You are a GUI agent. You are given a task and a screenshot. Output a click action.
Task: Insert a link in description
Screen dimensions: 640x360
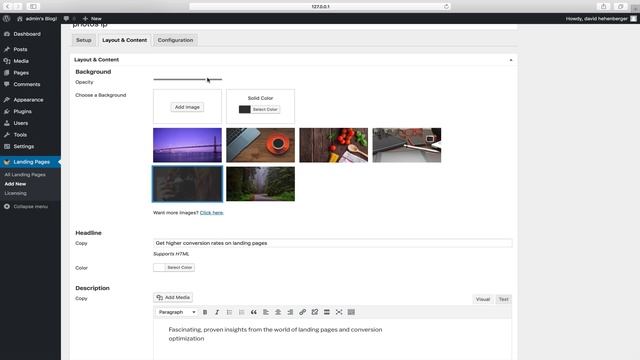click(x=302, y=312)
